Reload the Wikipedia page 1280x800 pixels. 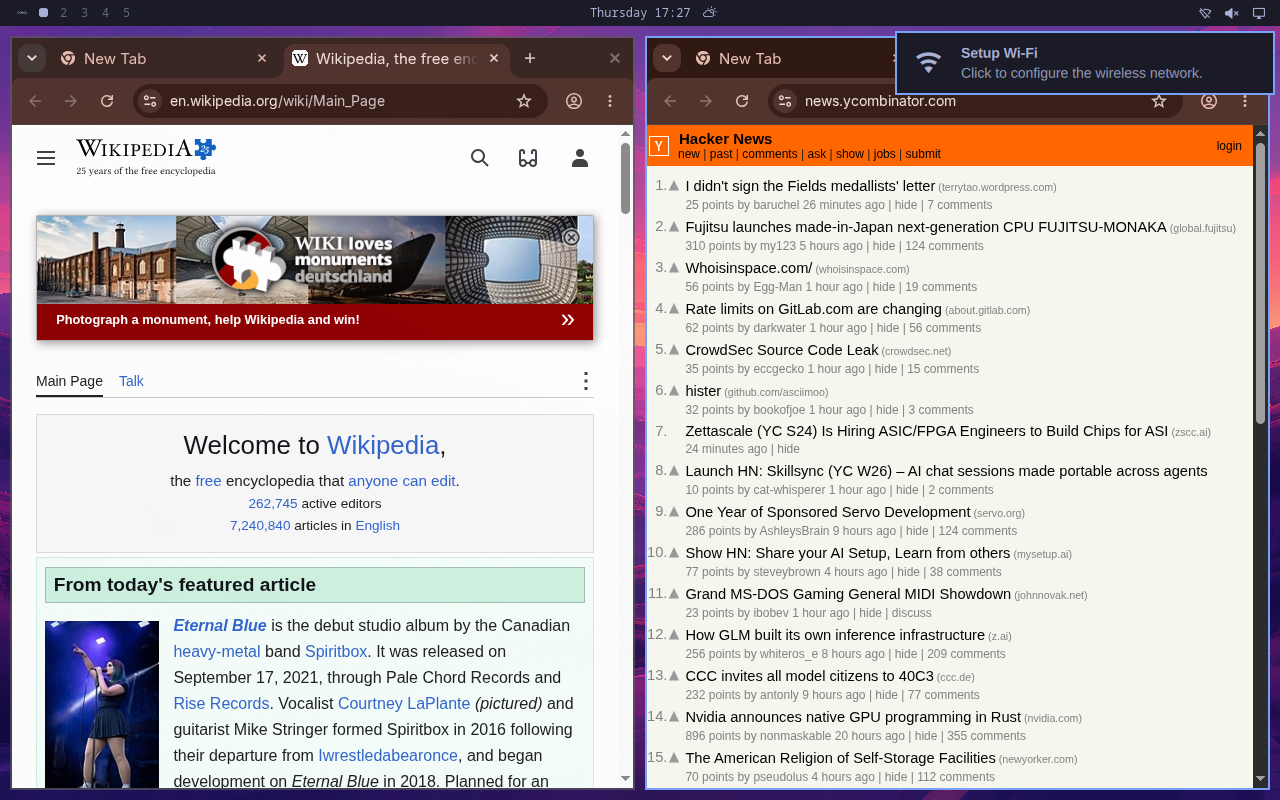[x=107, y=101]
